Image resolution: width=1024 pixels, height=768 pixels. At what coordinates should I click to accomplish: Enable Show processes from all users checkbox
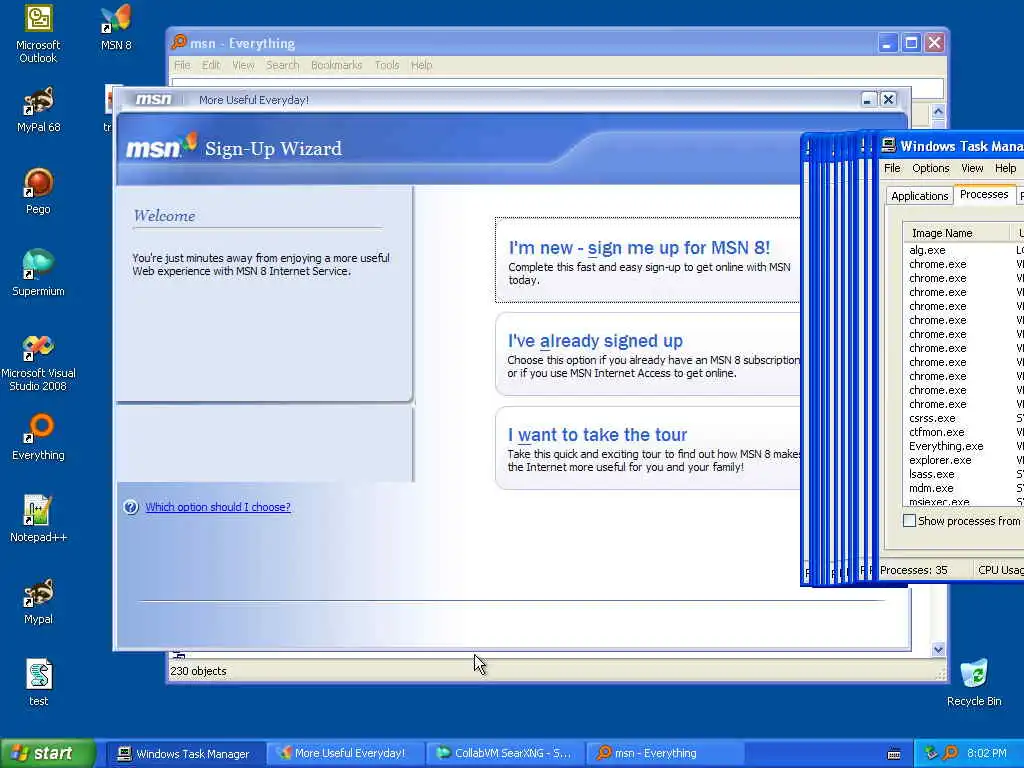tap(909, 520)
